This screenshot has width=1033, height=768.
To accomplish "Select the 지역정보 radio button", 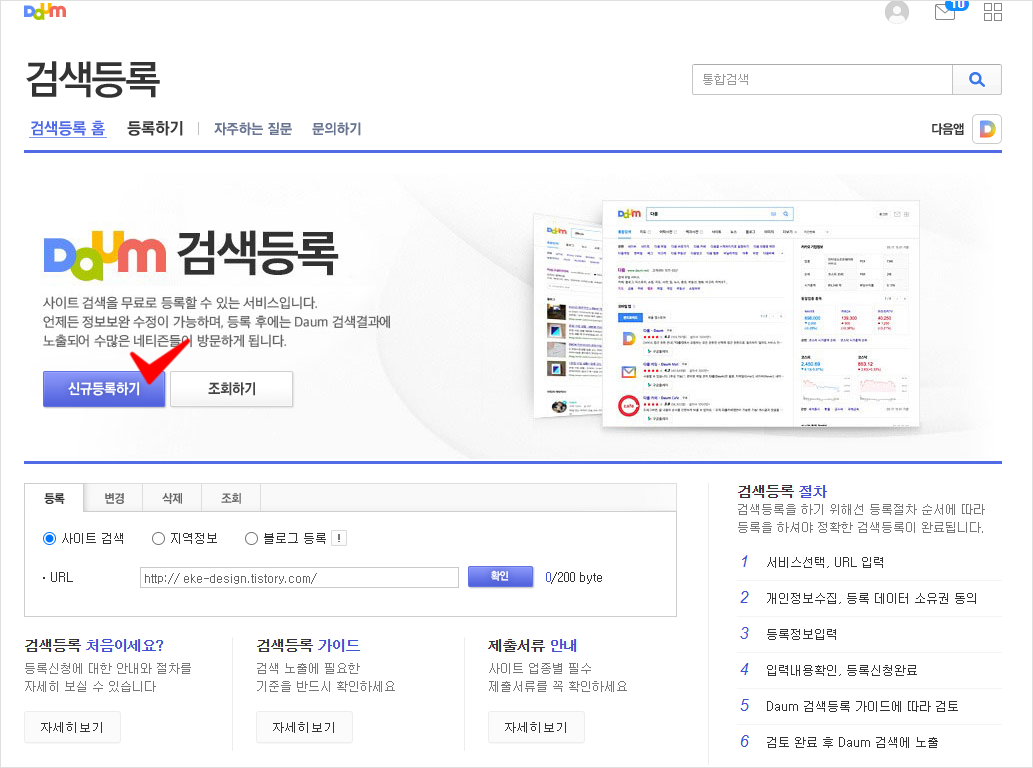I will click(158, 539).
